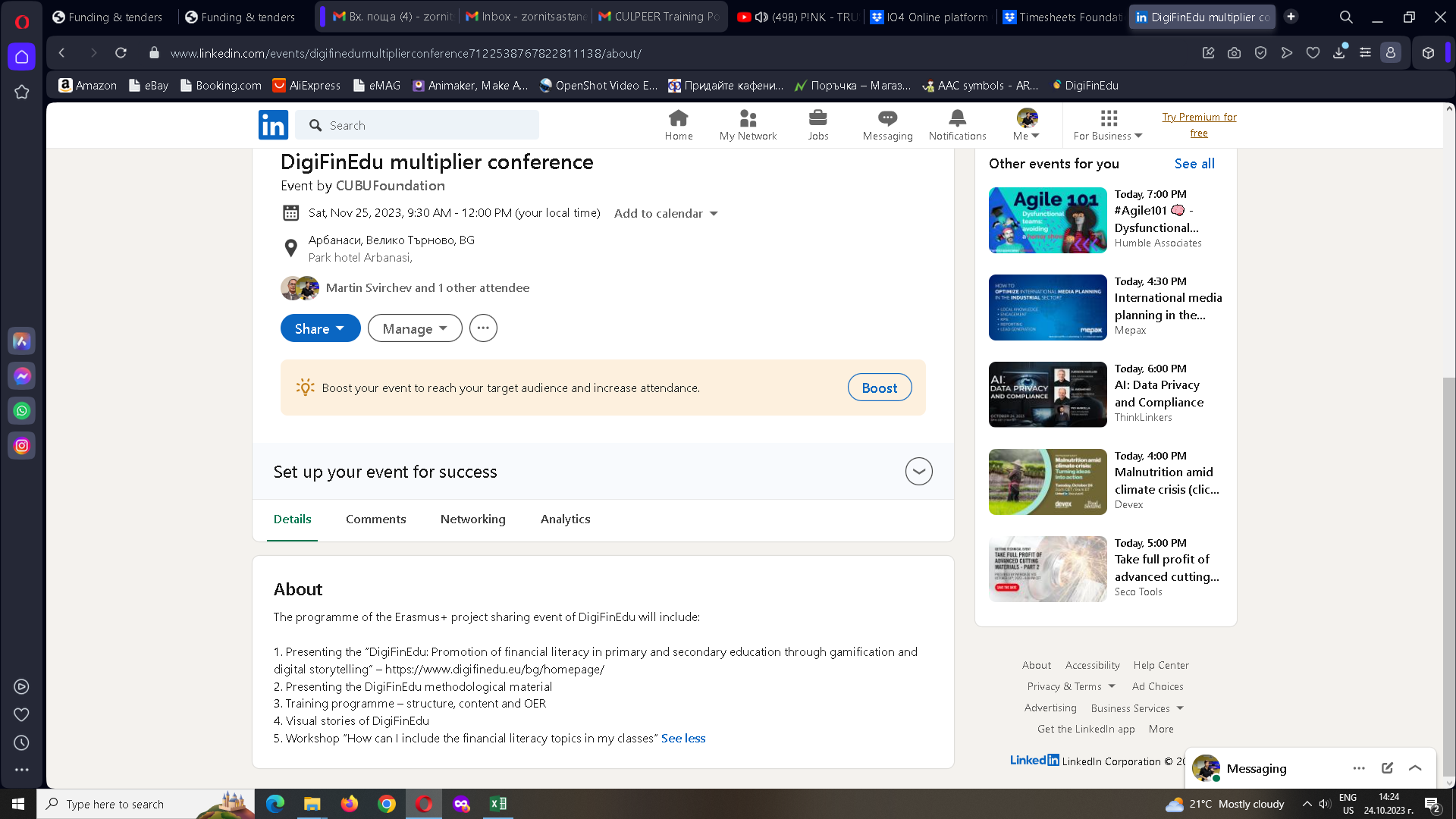Screen dimensions: 1456x819
Task: Search tabs with magnifier icon in title bar
Action: click(1346, 17)
